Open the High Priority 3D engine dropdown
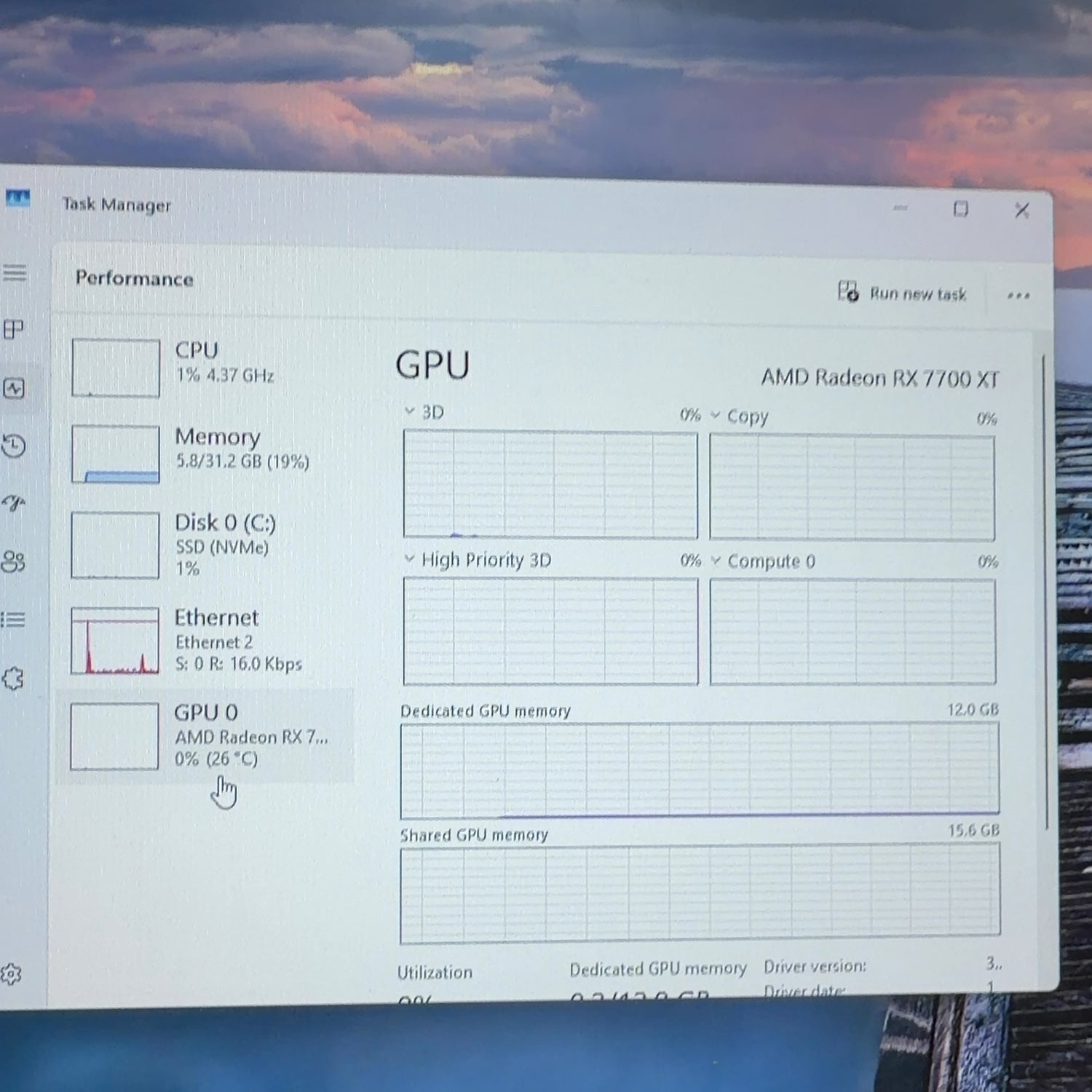The image size is (1092, 1092). [x=409, y=559]
